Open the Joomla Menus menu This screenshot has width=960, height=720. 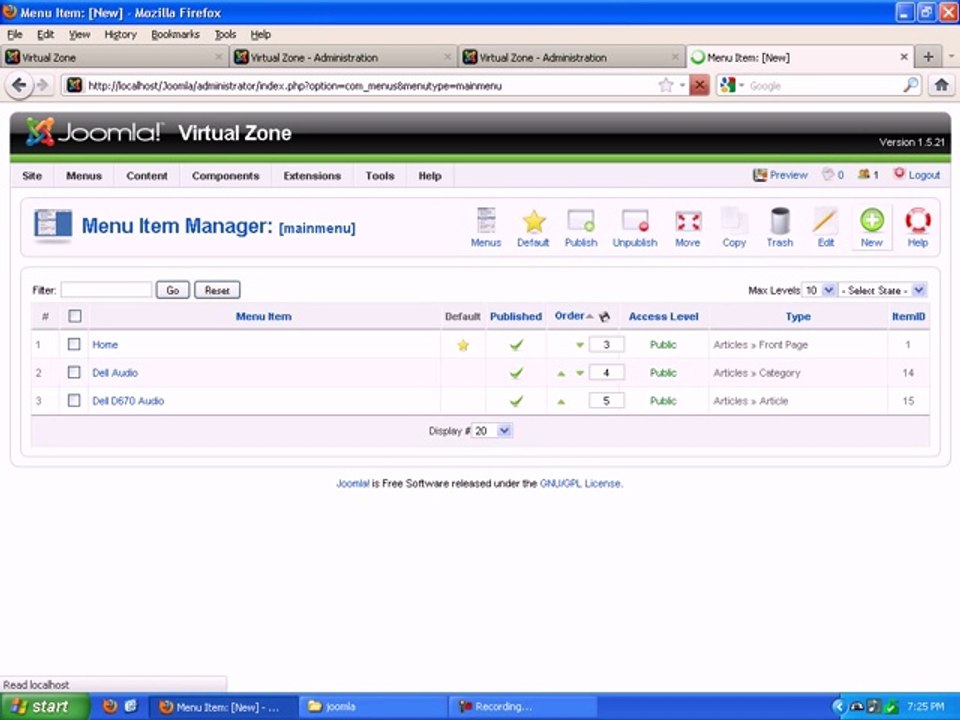(84, 176)
